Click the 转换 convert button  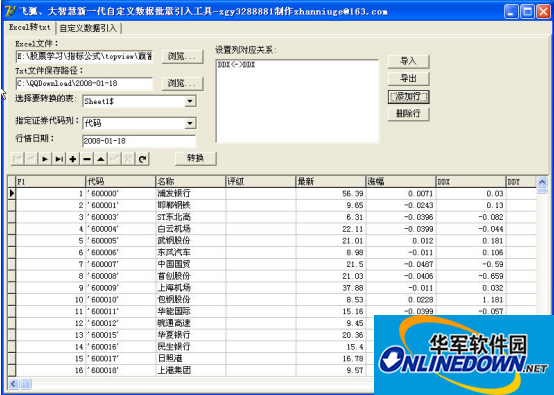point(195,158)
